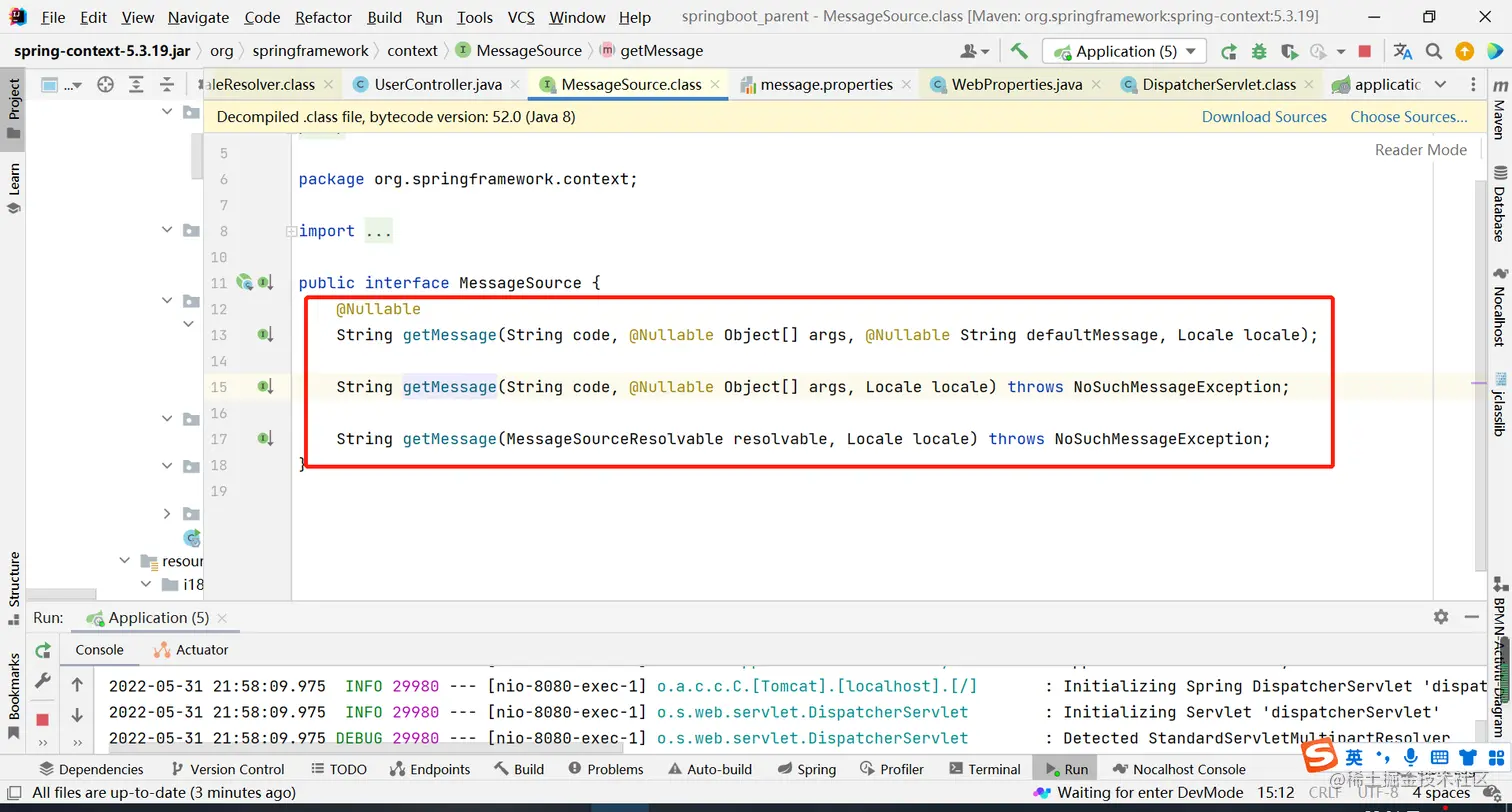Click the MessageSource breadcrumb

pos(519,51)
